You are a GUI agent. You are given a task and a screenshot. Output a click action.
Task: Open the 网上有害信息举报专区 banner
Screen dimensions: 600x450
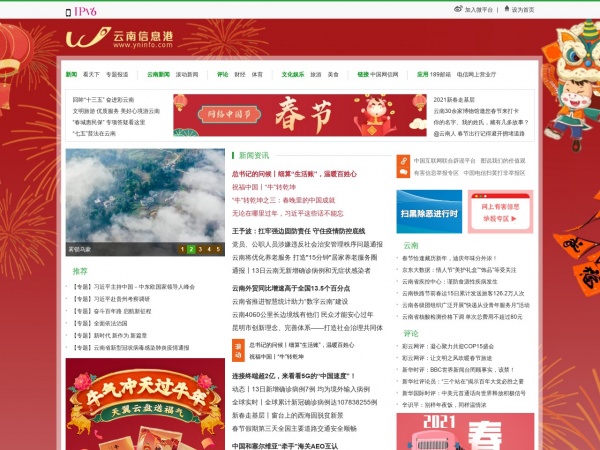500,212
